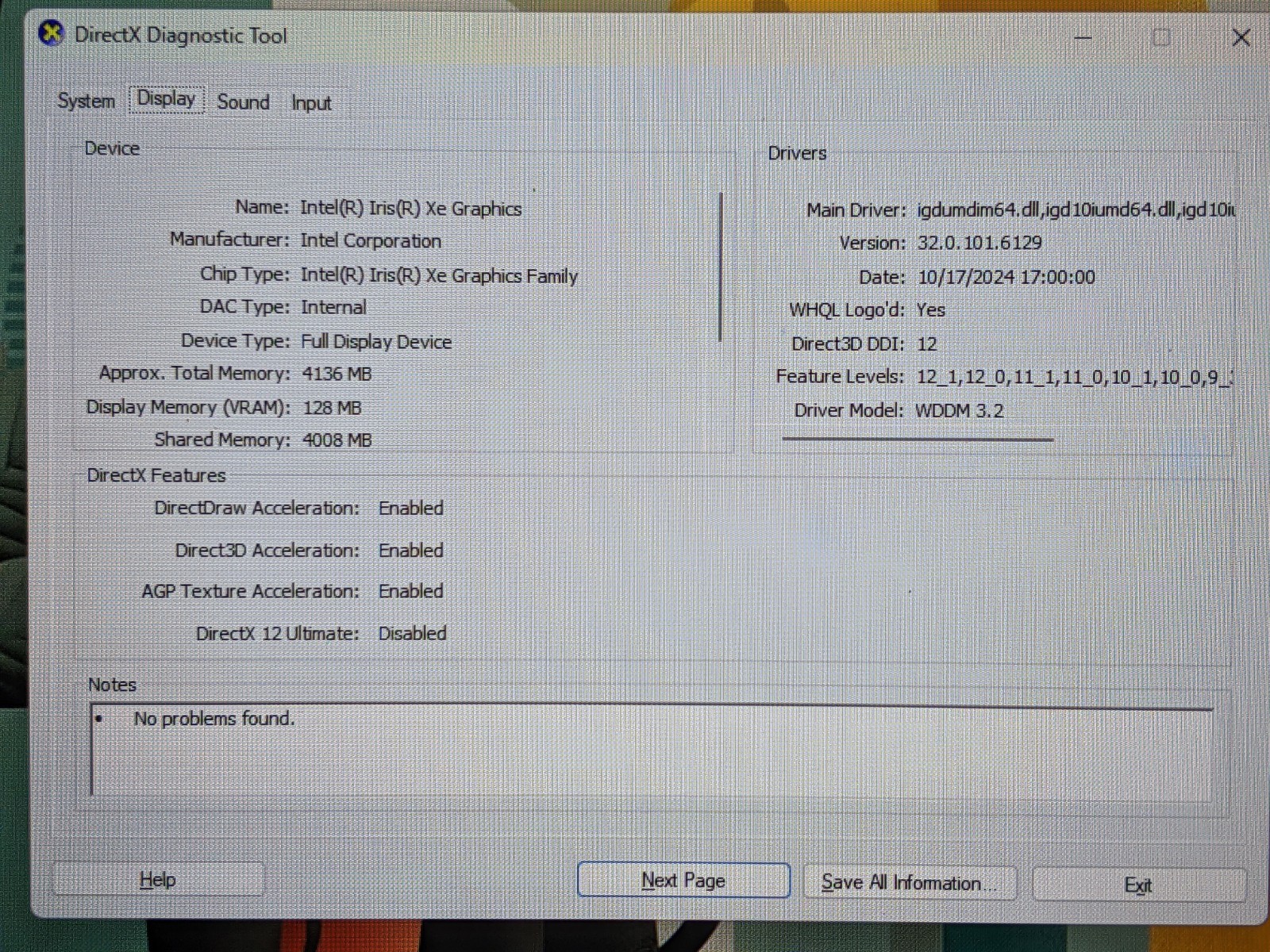Click the DAC Type value 'Internal'

pyautogui.click(x=333, y=308)
